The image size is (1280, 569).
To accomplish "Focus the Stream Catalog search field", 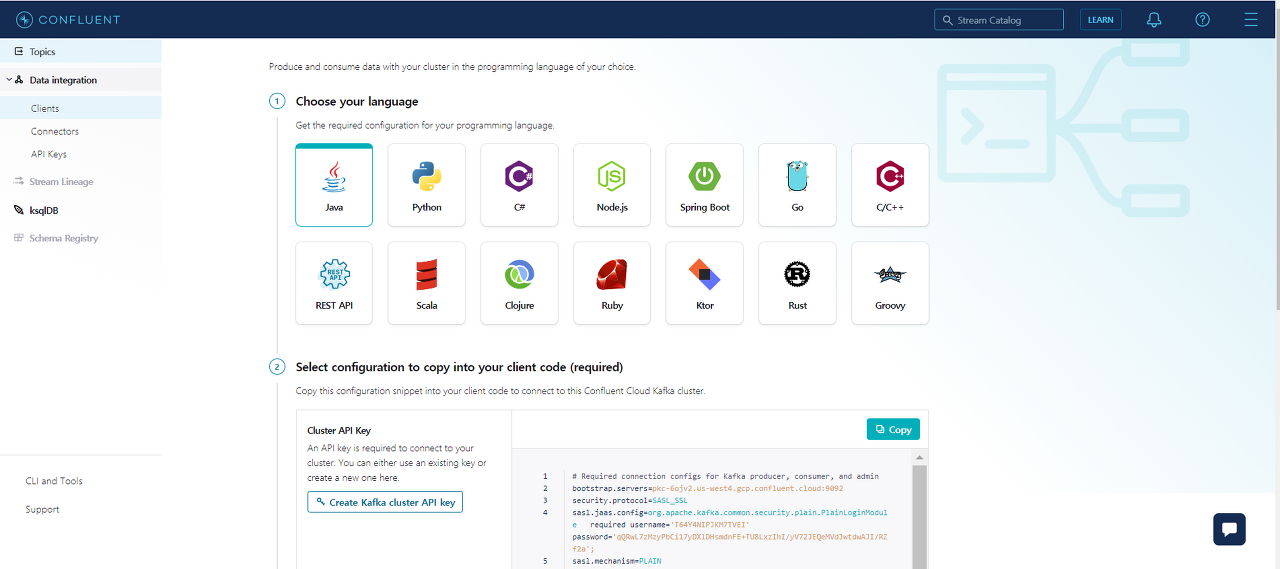I will click(x=999, y=19).
